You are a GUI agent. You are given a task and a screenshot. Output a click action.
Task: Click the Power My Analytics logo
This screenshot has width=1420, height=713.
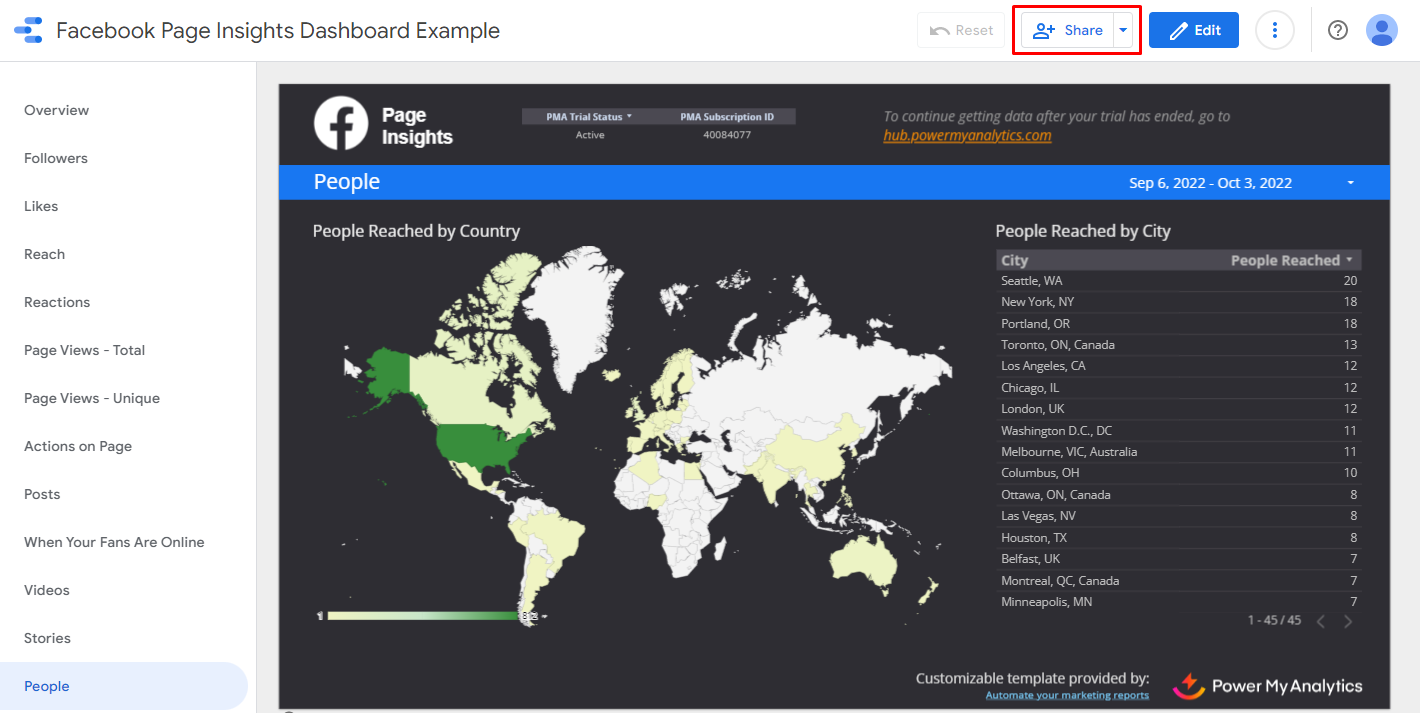pos(1267,686)
